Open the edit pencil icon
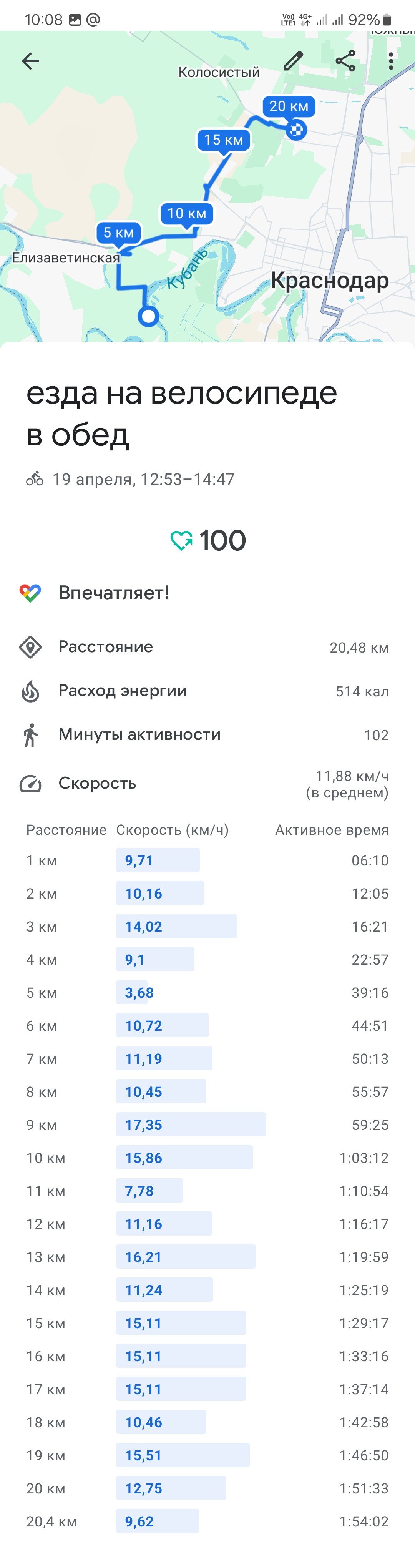 293,61
